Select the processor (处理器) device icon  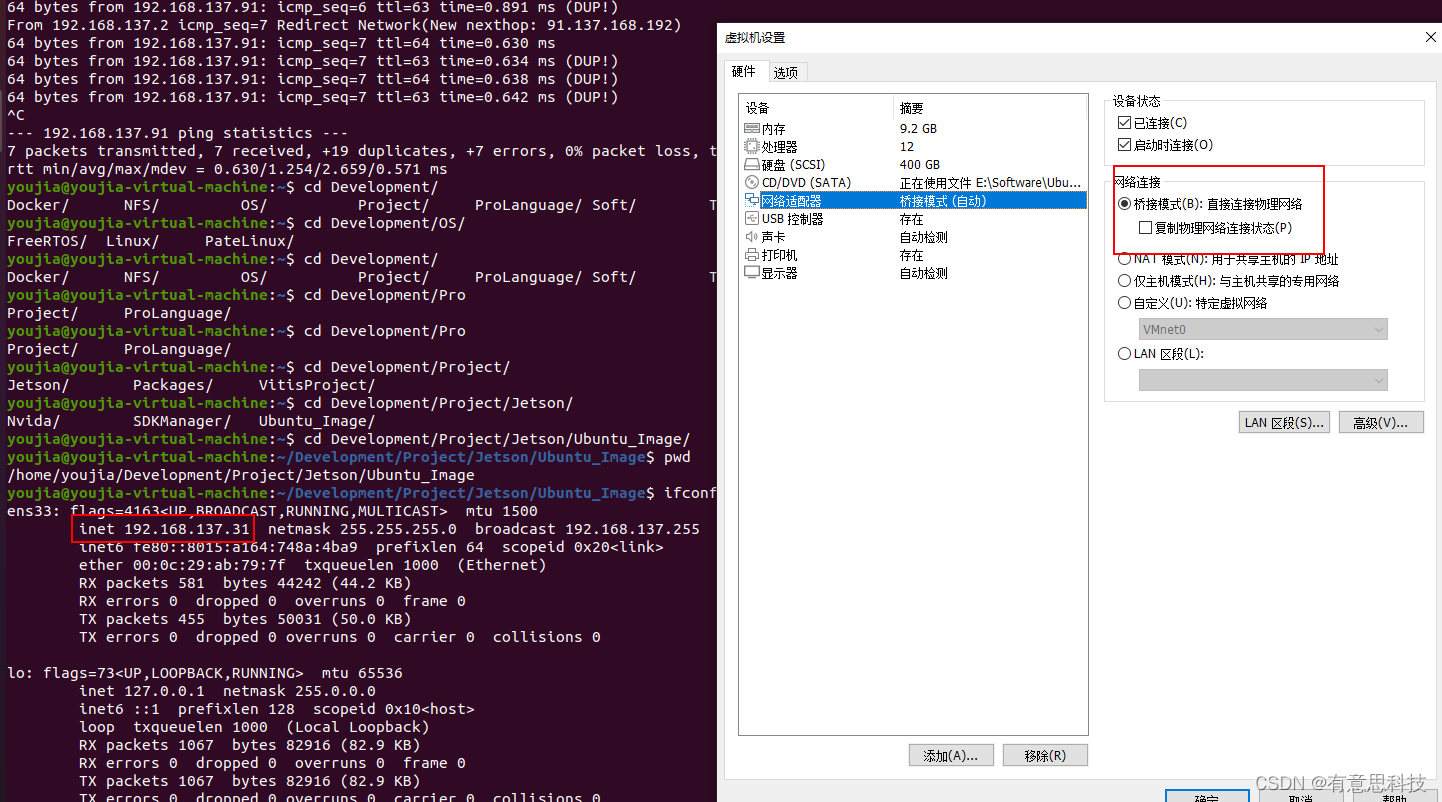point(752,147)
